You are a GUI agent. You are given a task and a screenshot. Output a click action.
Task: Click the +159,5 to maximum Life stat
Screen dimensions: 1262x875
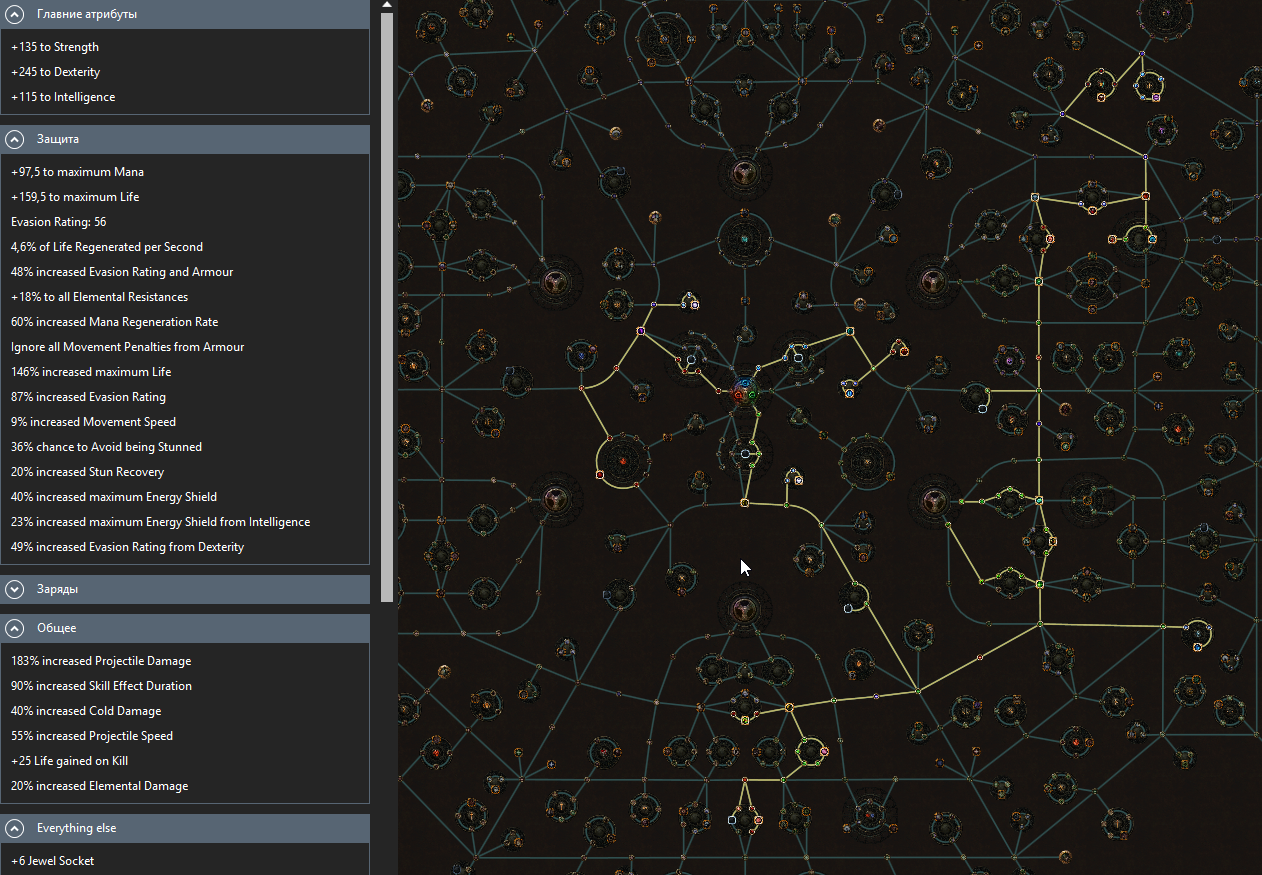pyautogui.click(x=75, y=197)
